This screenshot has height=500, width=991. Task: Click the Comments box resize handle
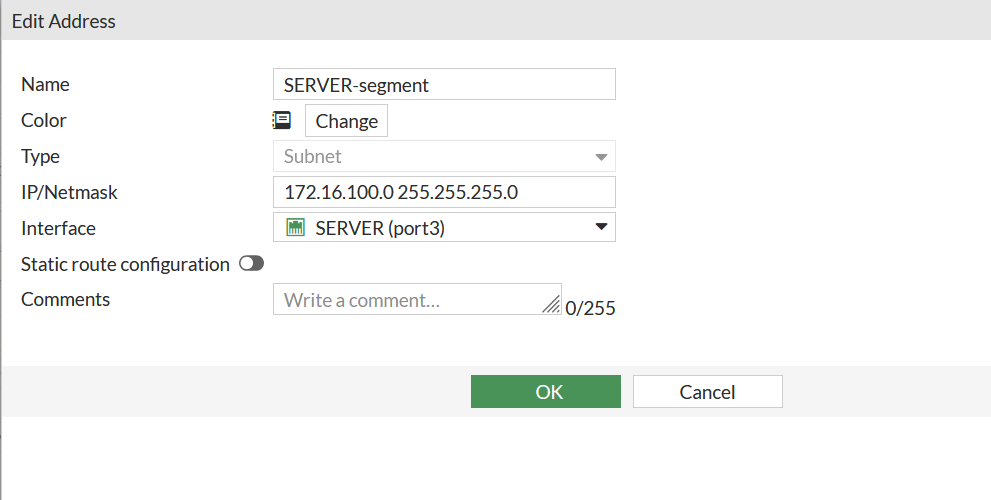pyautogui.click(x=551, y=306)
